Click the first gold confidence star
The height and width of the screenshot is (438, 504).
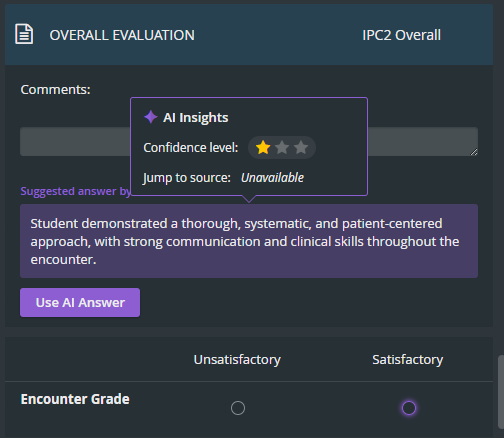[263, 147]
